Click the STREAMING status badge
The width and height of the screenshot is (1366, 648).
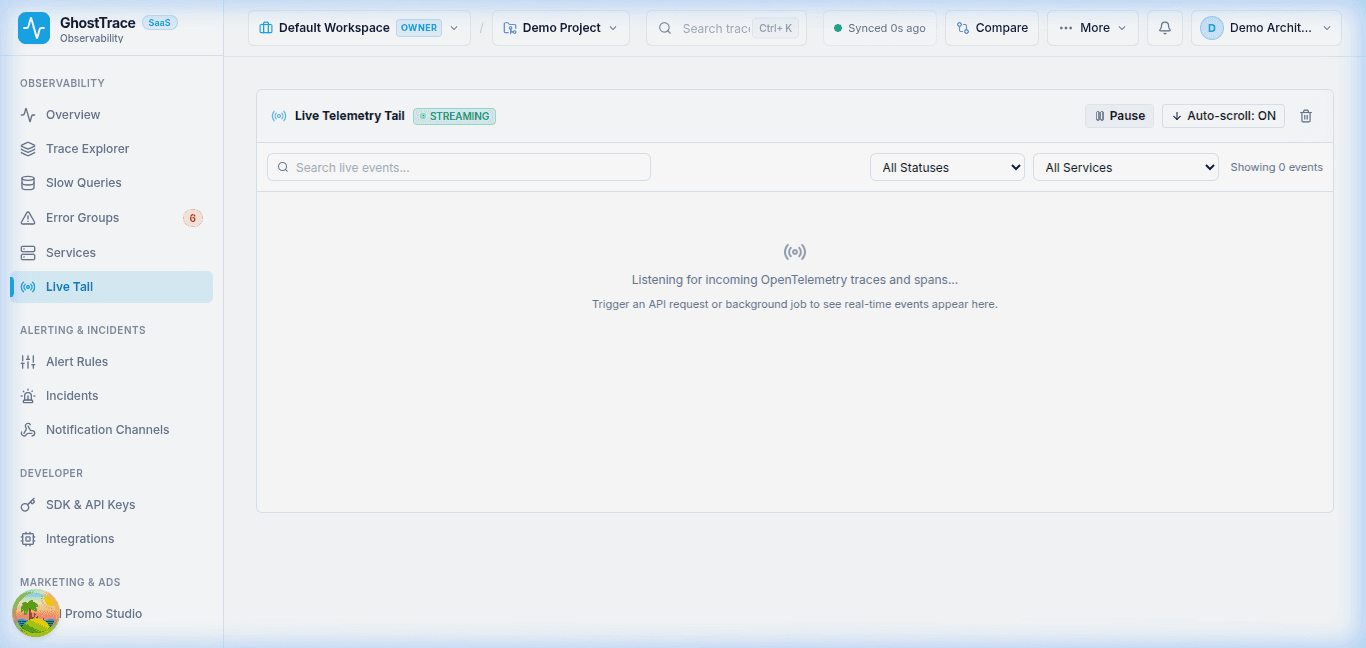(x=454, y=116)
